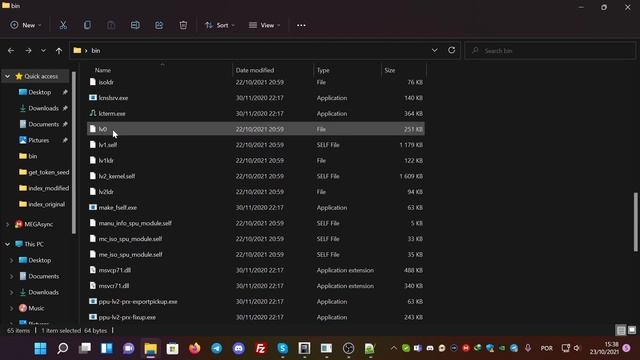The height and width of the screenshot is (360, 640).
Task: Open Firefox from taskbar
Action: (195, 349)
